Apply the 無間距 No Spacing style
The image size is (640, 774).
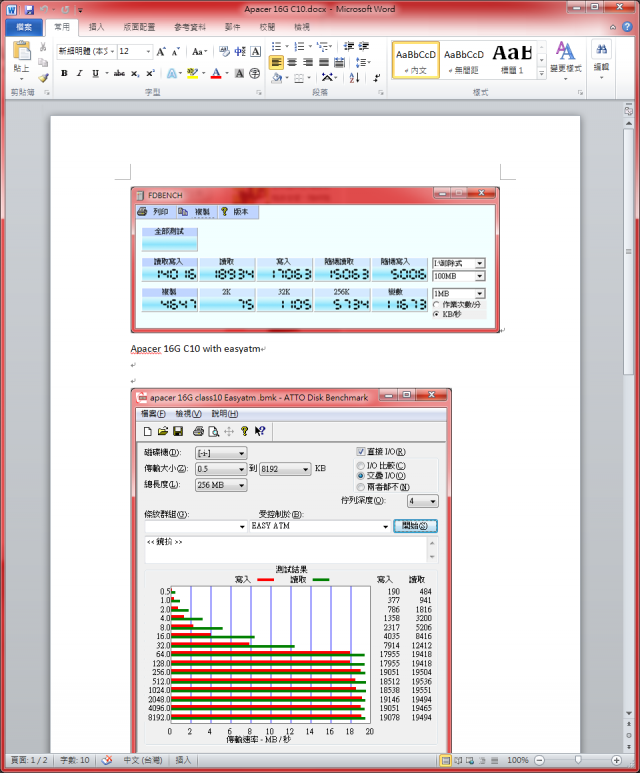464,60
